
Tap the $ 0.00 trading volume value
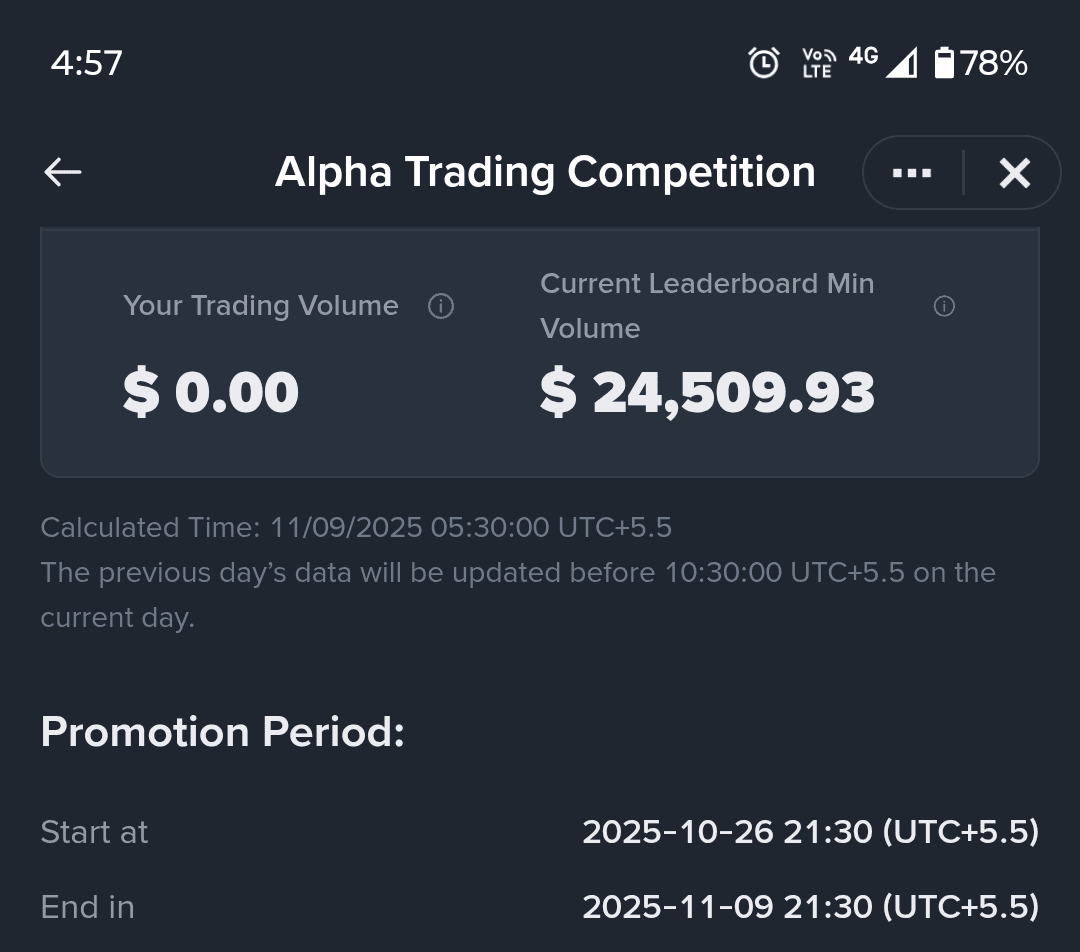pos(211,392)
